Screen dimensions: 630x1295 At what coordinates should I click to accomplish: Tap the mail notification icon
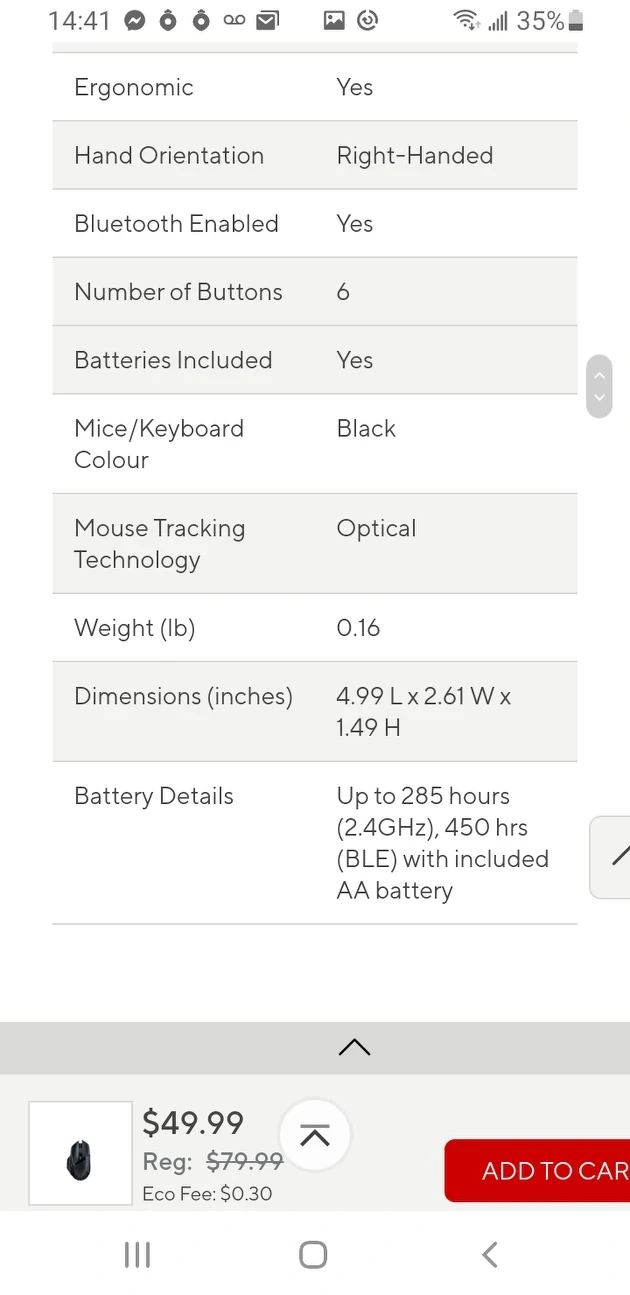tap(267, 20)
